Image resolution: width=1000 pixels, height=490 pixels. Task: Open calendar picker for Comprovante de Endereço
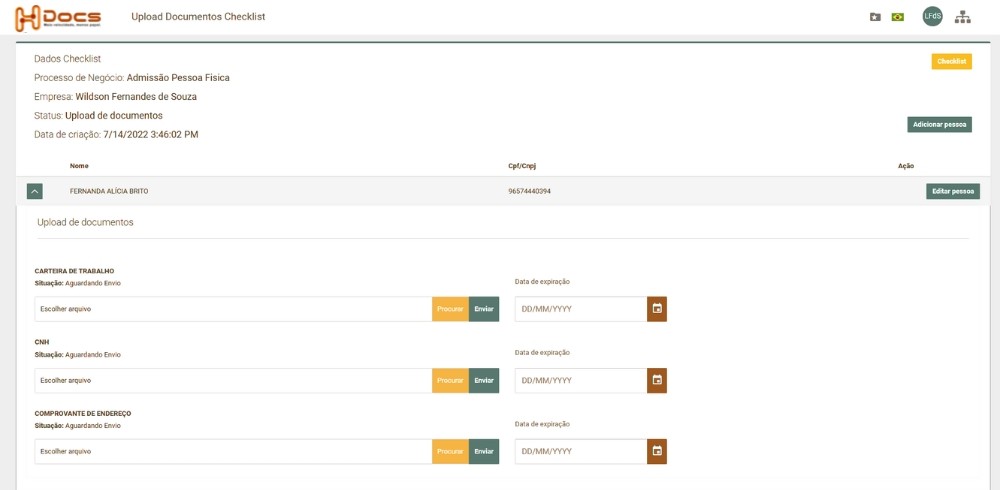click(657, 451)
